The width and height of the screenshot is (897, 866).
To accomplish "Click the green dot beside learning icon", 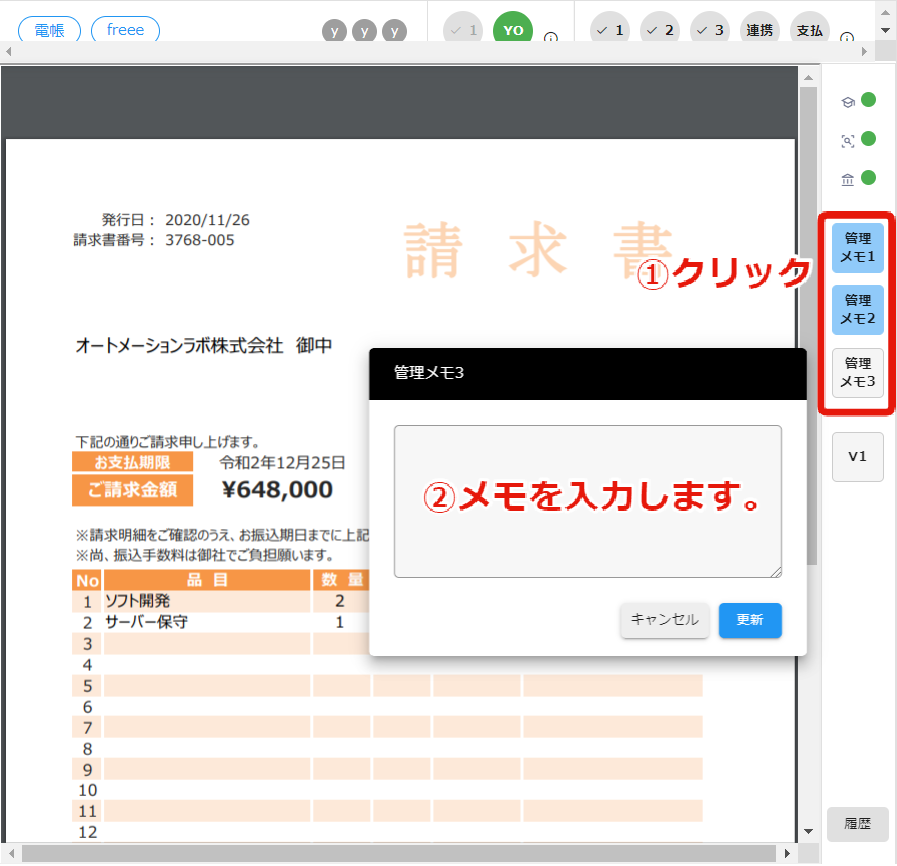I will tap(868, 100).
